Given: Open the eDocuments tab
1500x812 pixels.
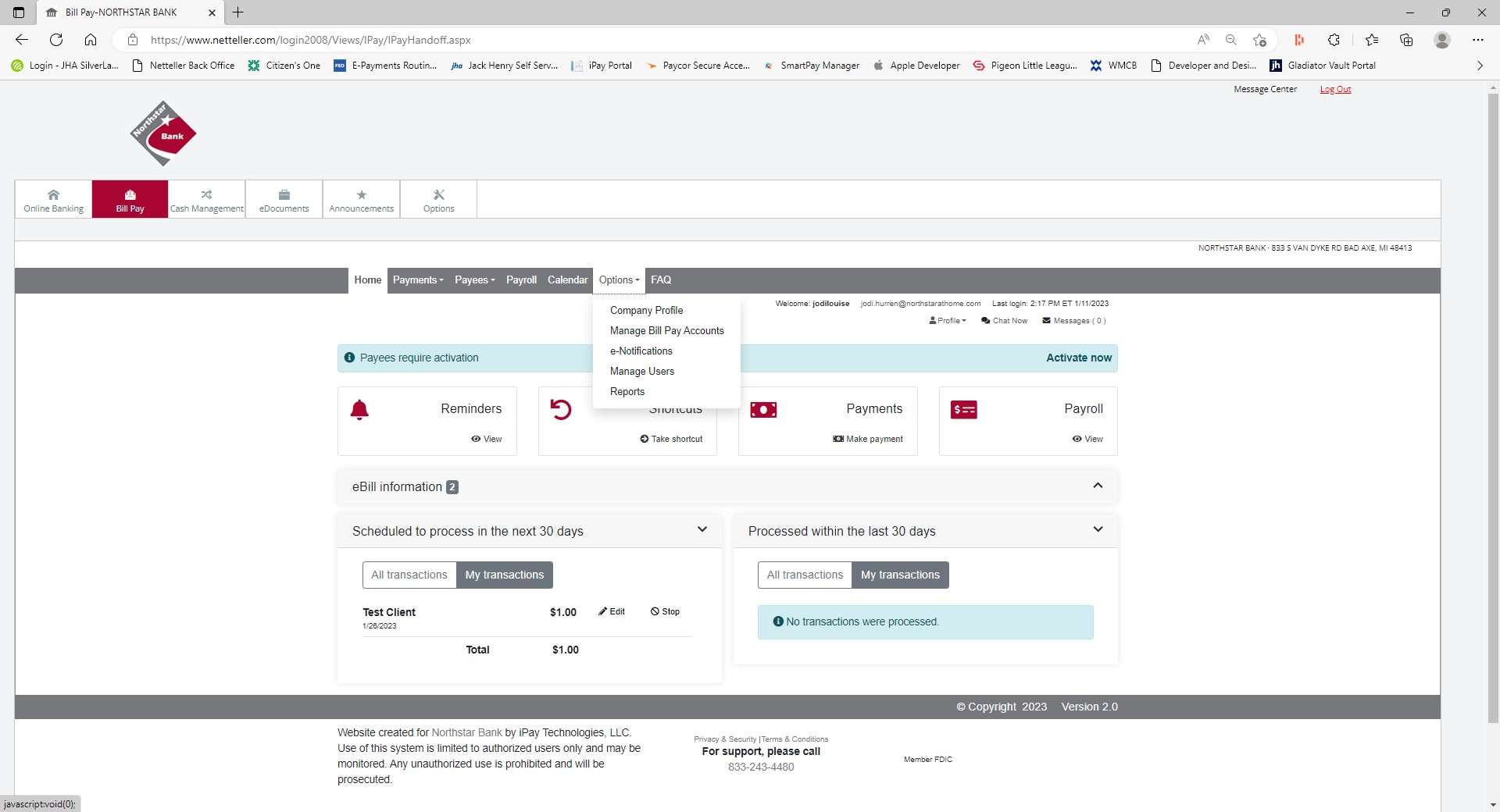Looking at the screenshot, I should click(284, 200).
